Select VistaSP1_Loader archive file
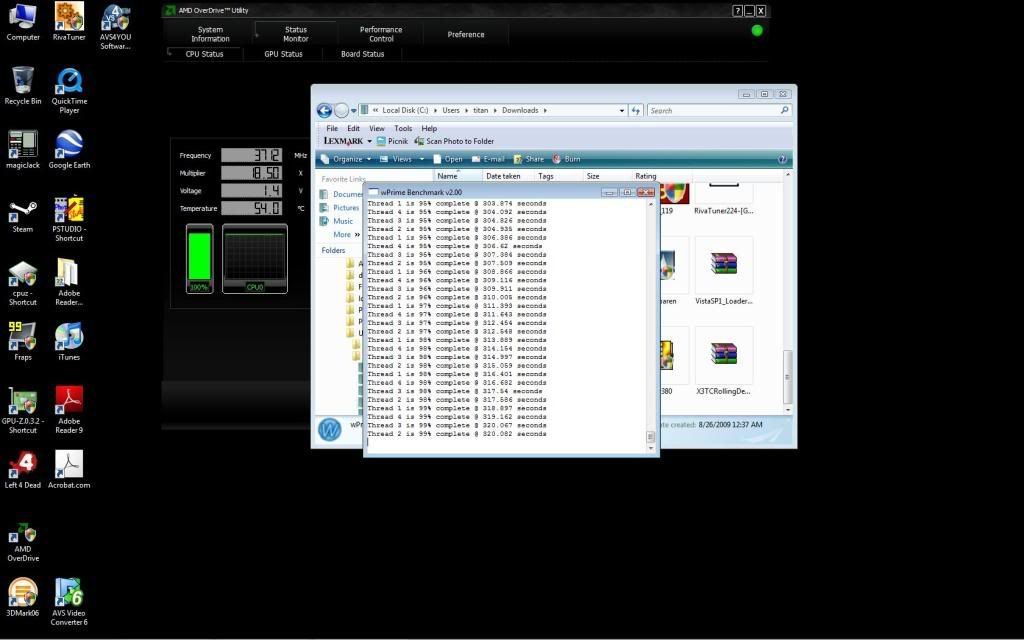Viewport: 1024px width, 640px height. pos(724,273)
